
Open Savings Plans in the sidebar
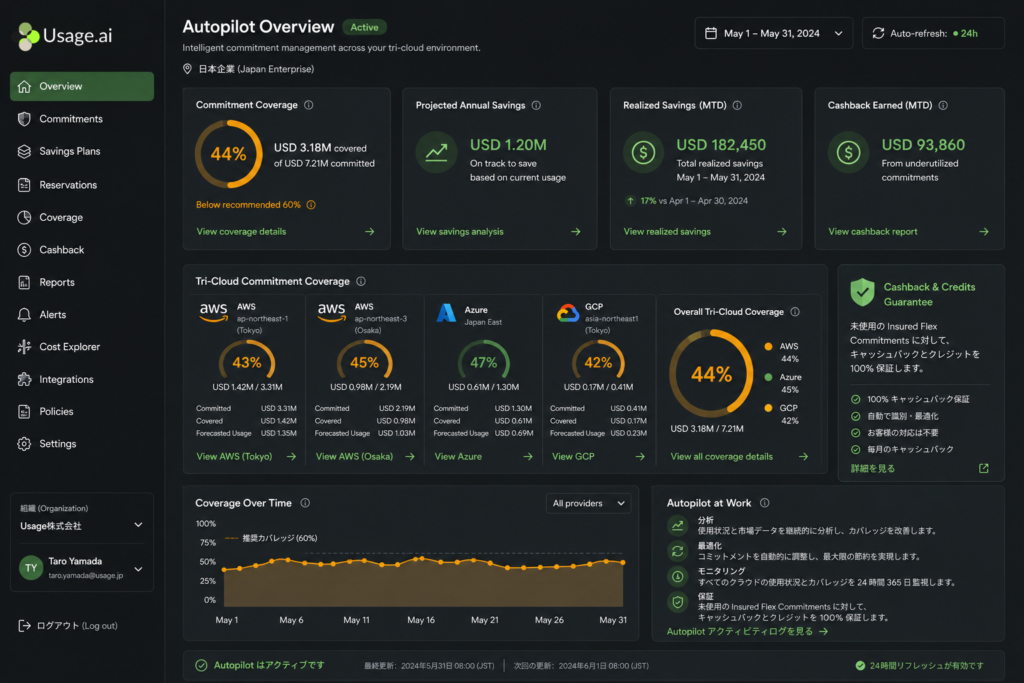click(82, 151)
